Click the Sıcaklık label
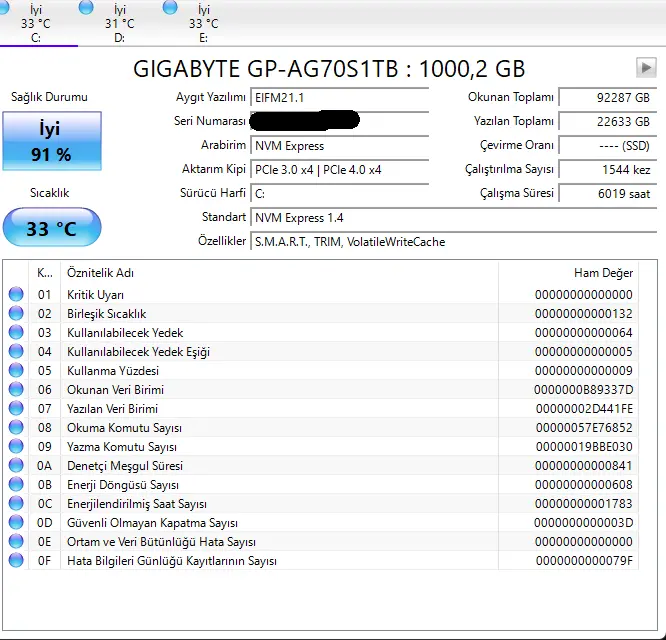Screen dimensions: 666x640 click(49, 193)
